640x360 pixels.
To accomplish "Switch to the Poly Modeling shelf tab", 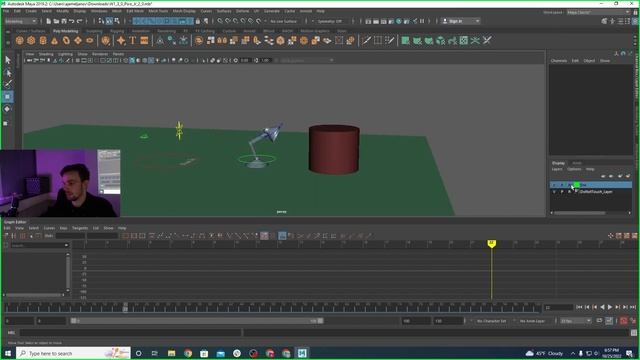I will [x=65, y=31].
